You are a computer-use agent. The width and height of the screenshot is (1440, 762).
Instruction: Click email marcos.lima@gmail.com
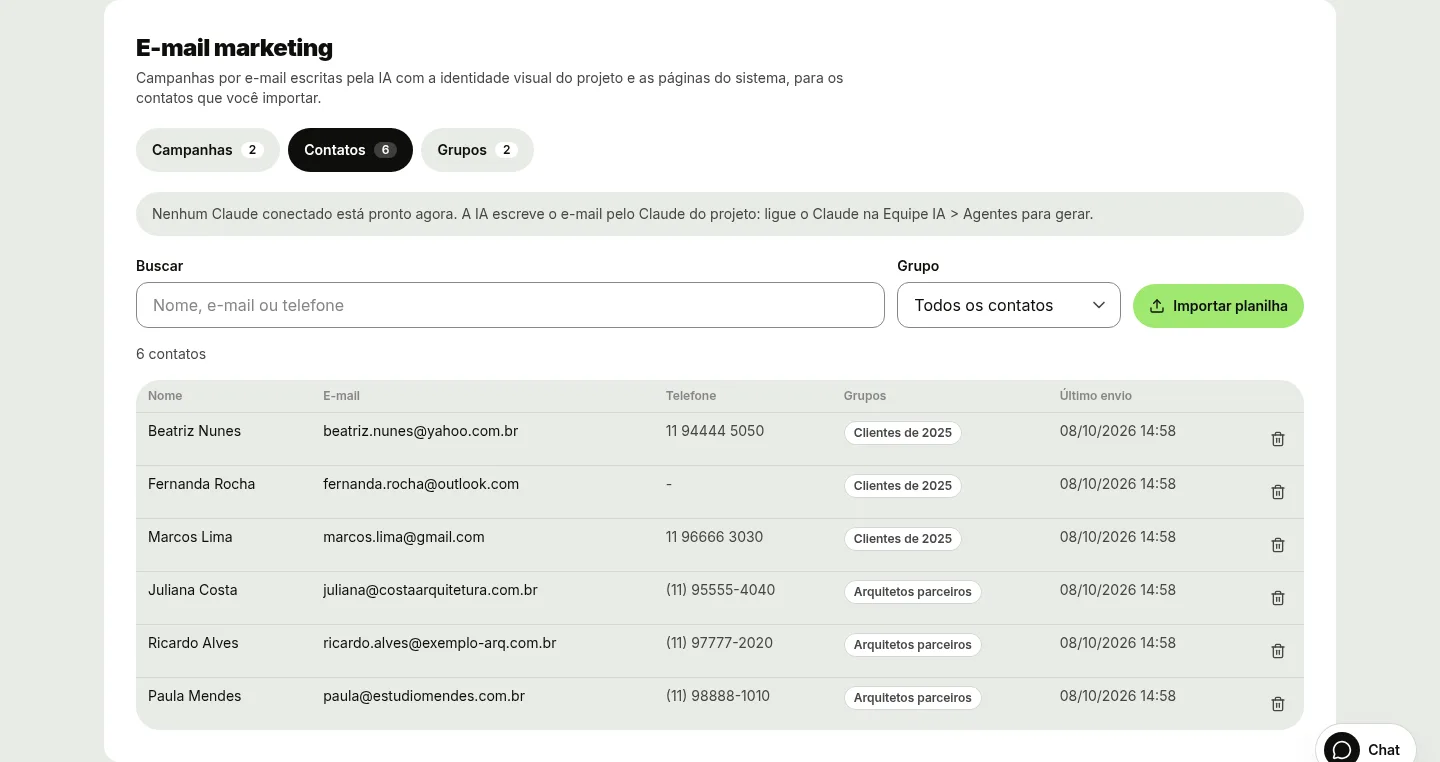pyautogui.click(x=404, y=537)
